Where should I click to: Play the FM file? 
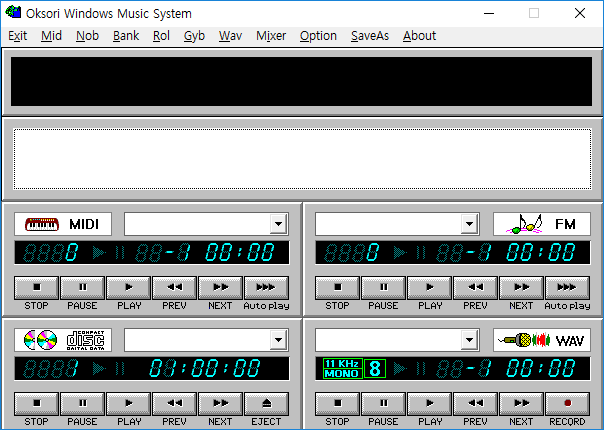[430, 287]
